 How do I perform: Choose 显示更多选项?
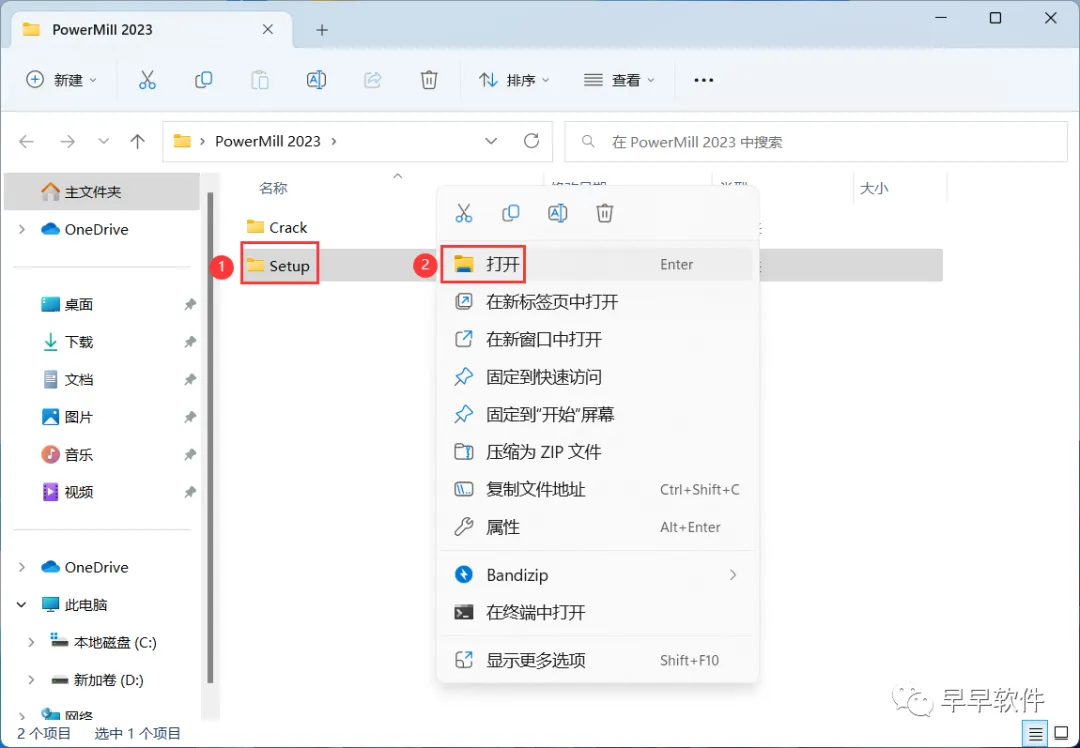597,660
